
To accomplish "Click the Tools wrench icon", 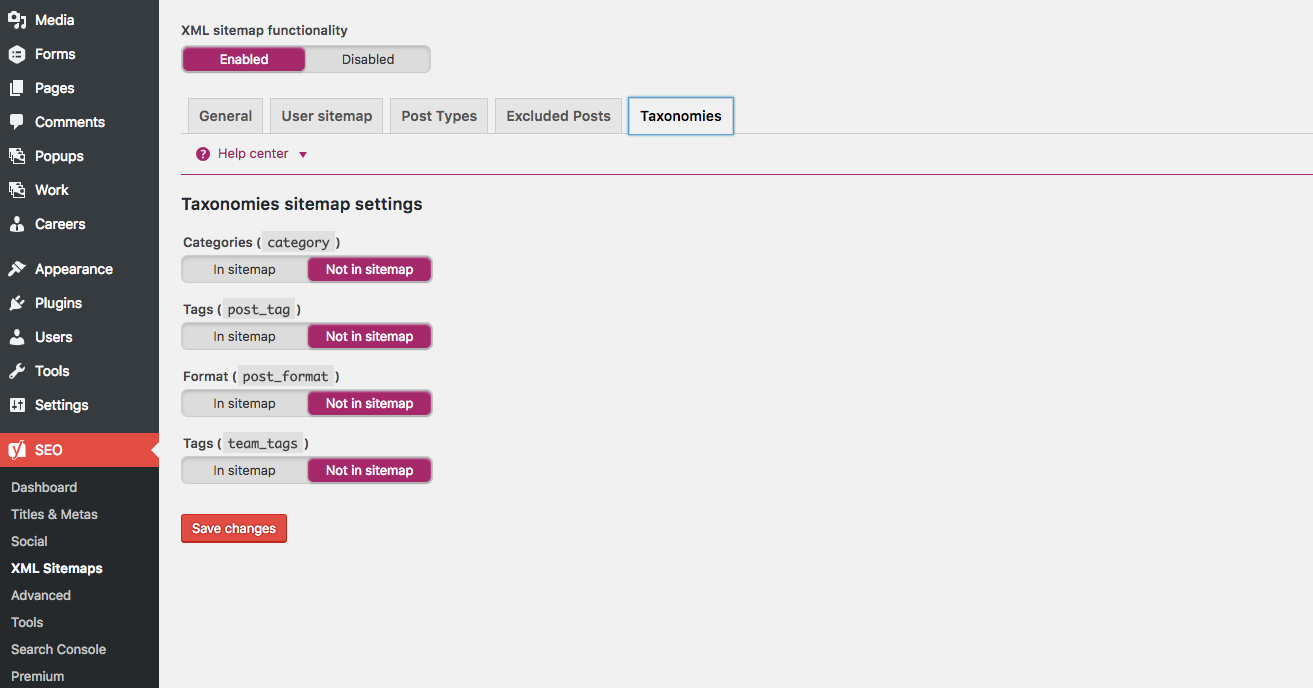I will 17,371.
